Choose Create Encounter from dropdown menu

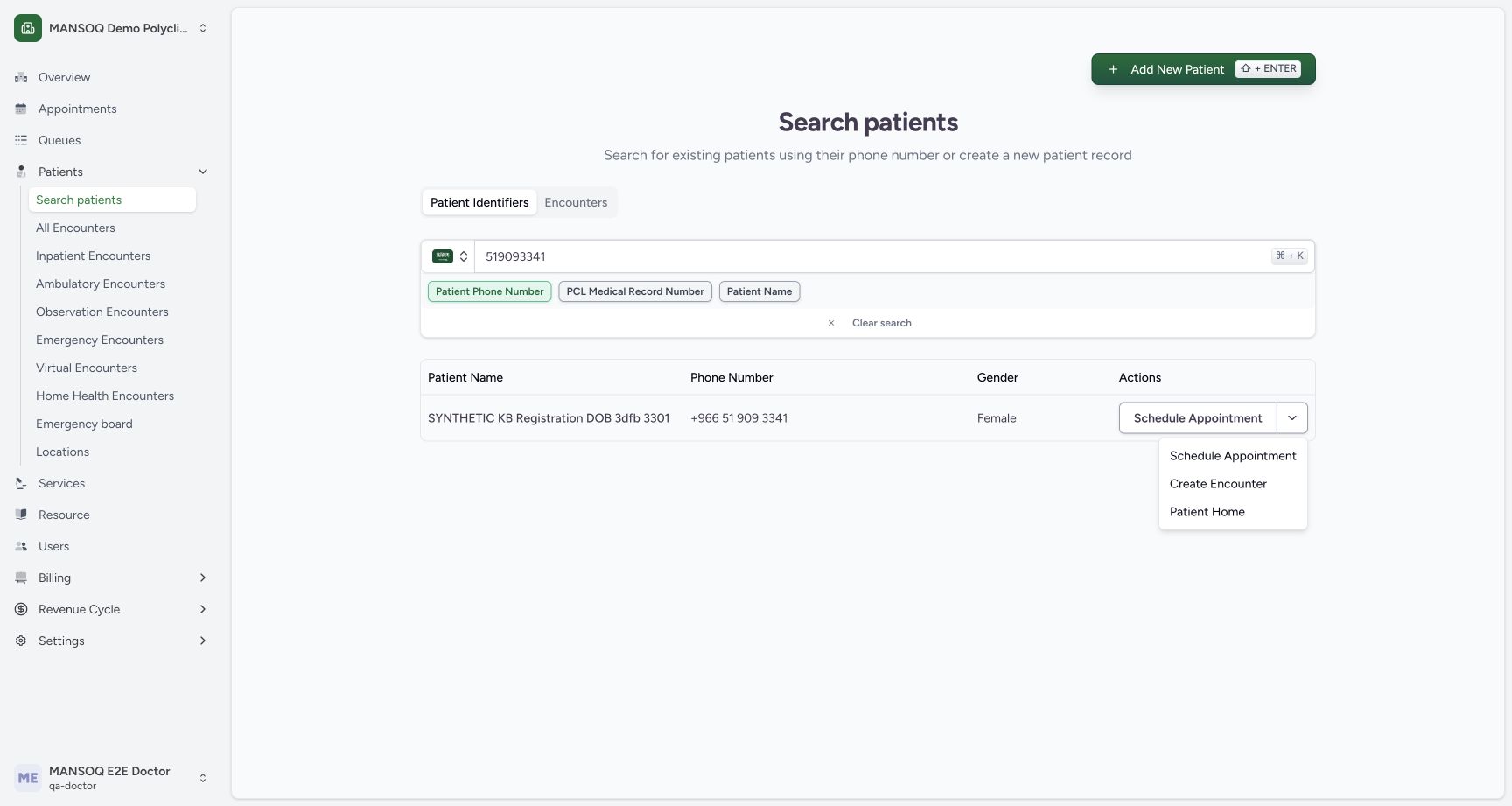(x=1233, y=484)
